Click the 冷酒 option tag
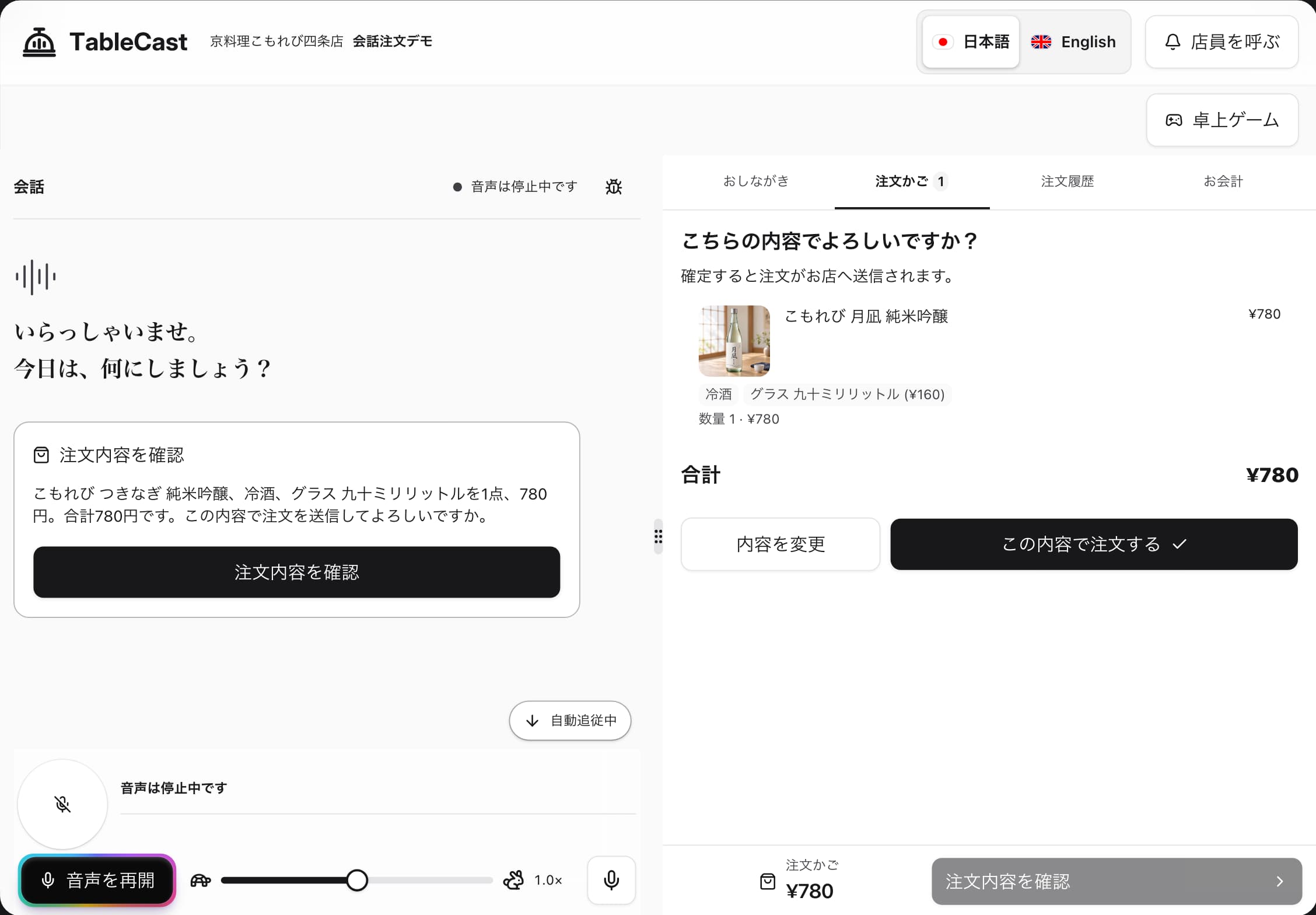1316x915 pixels. click(x=718, y=394)
